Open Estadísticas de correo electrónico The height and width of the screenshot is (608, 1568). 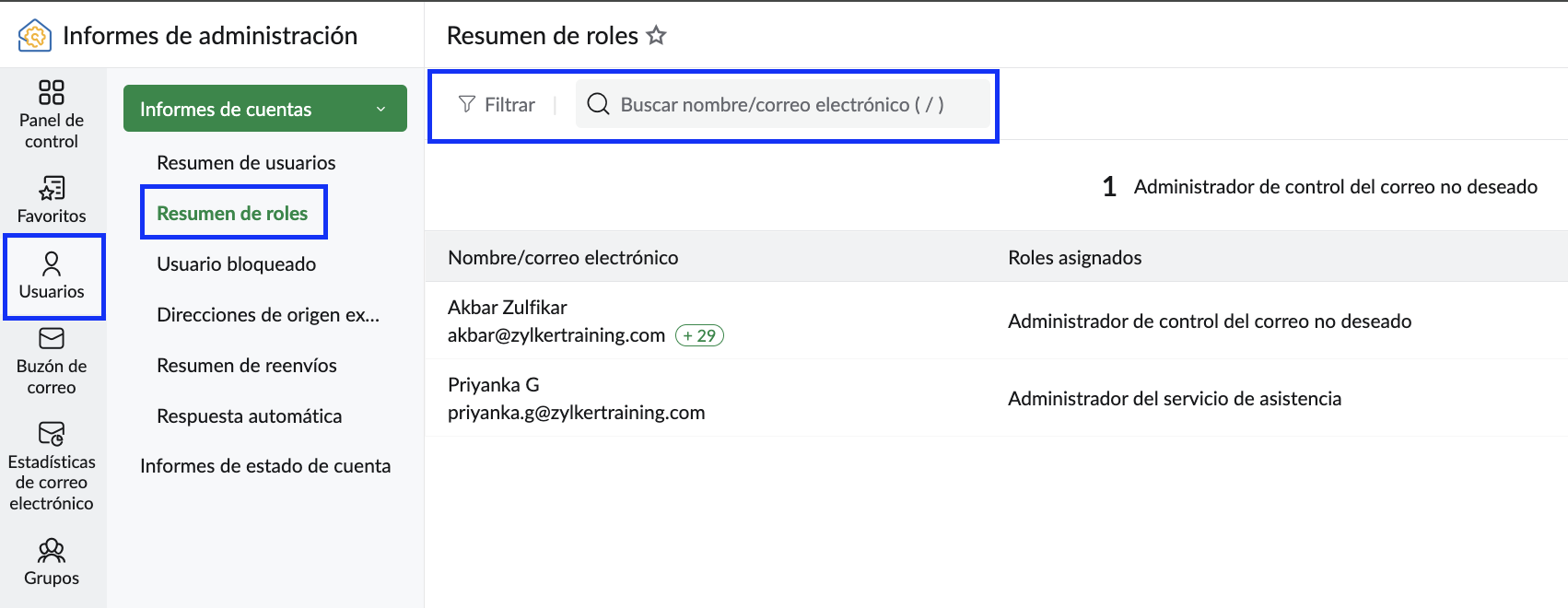(x=52, y=467)
